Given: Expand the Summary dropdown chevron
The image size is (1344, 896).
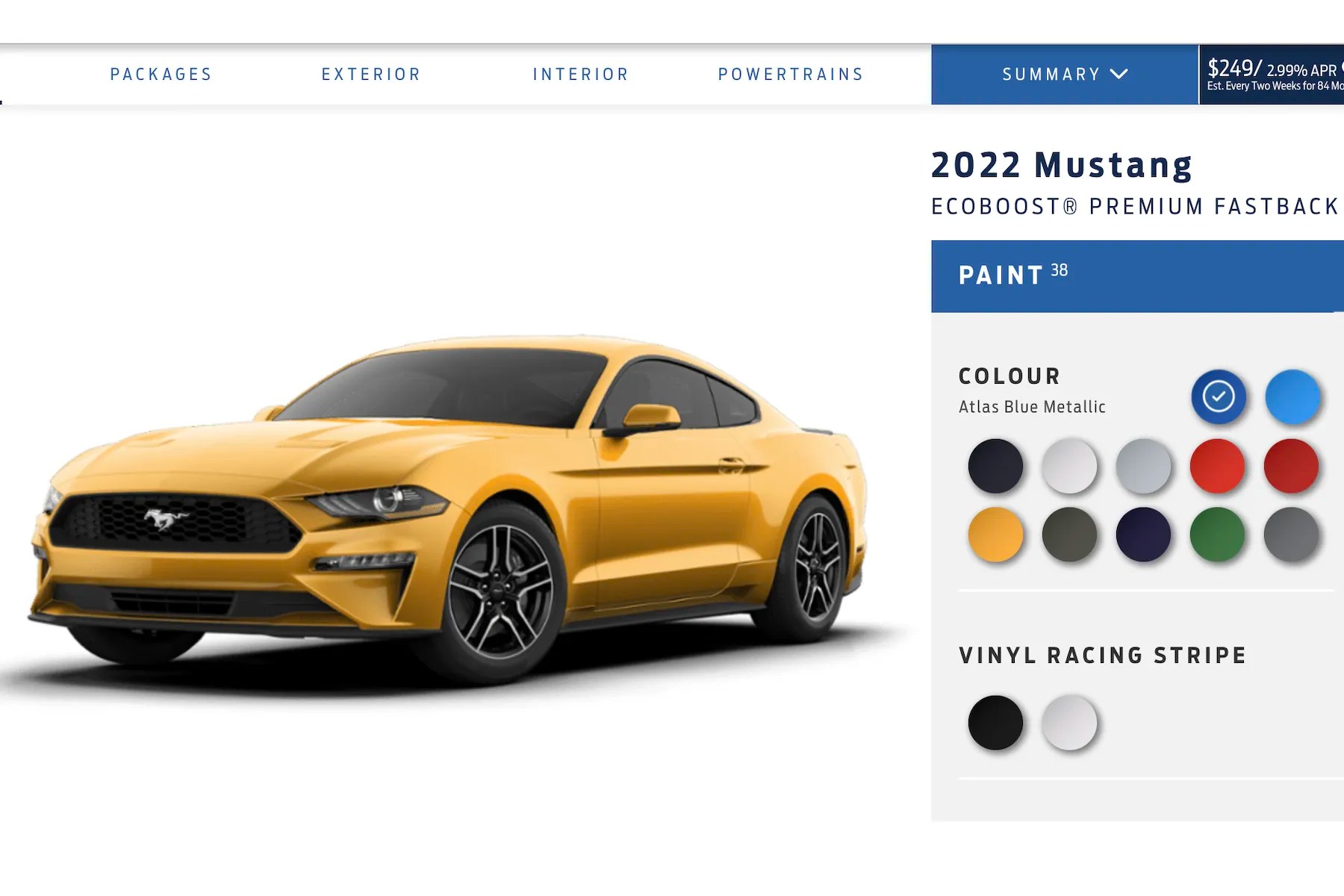Looking at the screenshot, I should (x=1119, y=74).
